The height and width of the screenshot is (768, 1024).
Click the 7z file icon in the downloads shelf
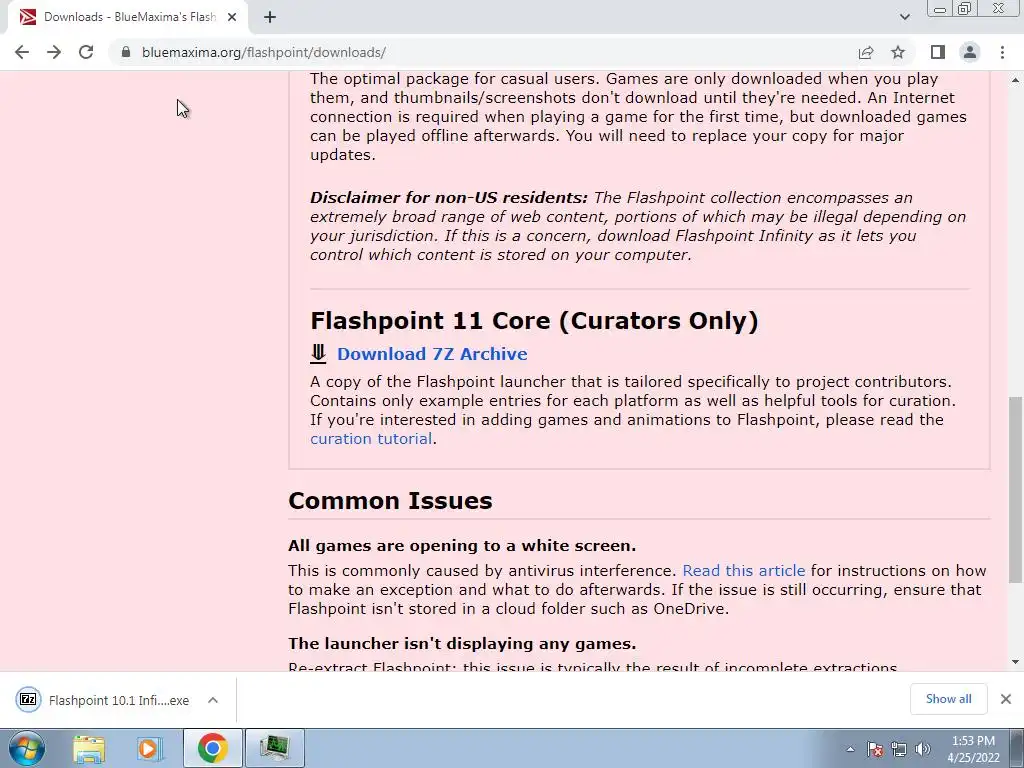point(28,699)
